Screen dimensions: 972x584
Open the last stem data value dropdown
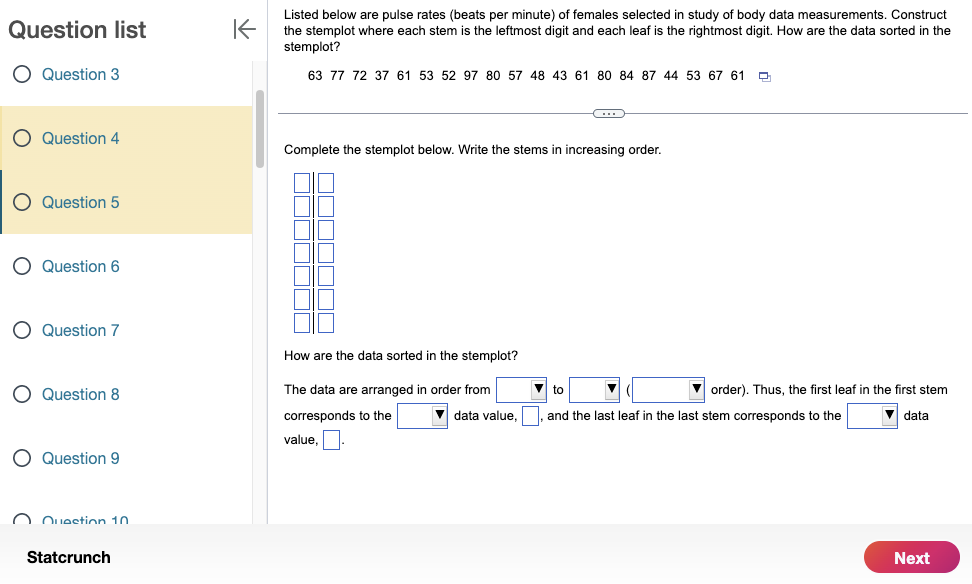click(x=872, y=414)
